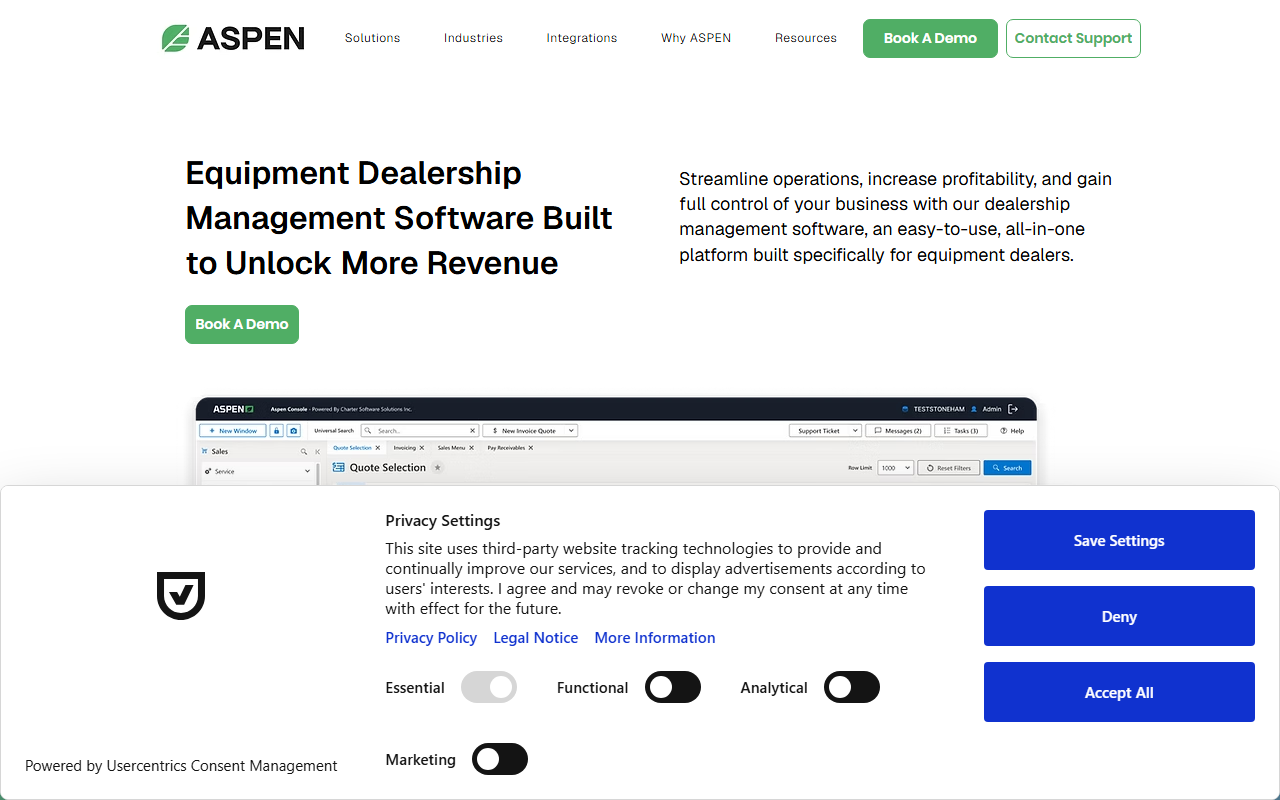The image size is (1280, 800).
Task: Click the blue Search button in preview
Action: pyautogui.click(x=1007, y=467)
